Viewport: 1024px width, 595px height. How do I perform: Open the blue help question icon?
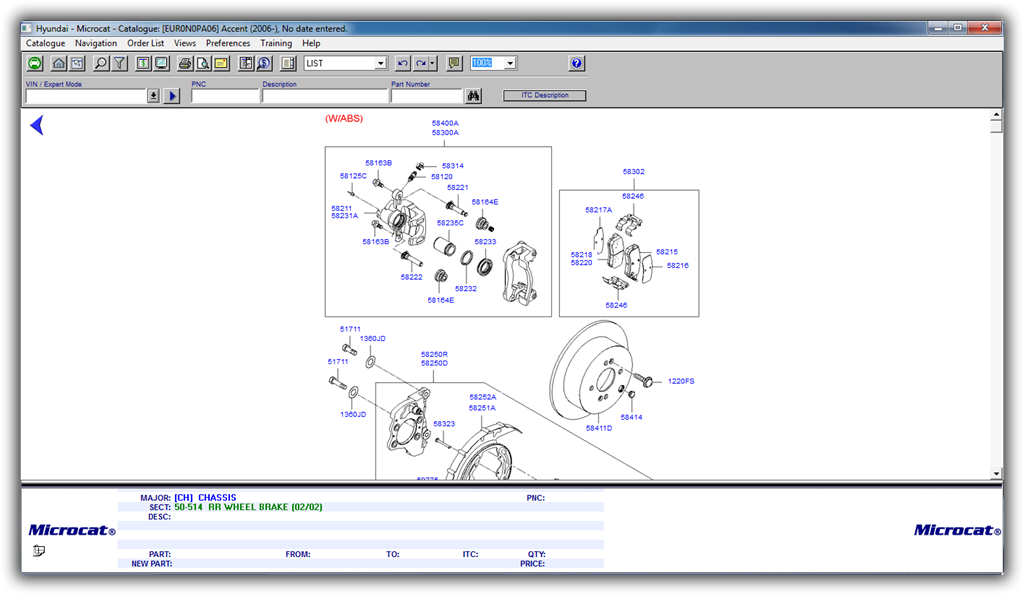576,63
